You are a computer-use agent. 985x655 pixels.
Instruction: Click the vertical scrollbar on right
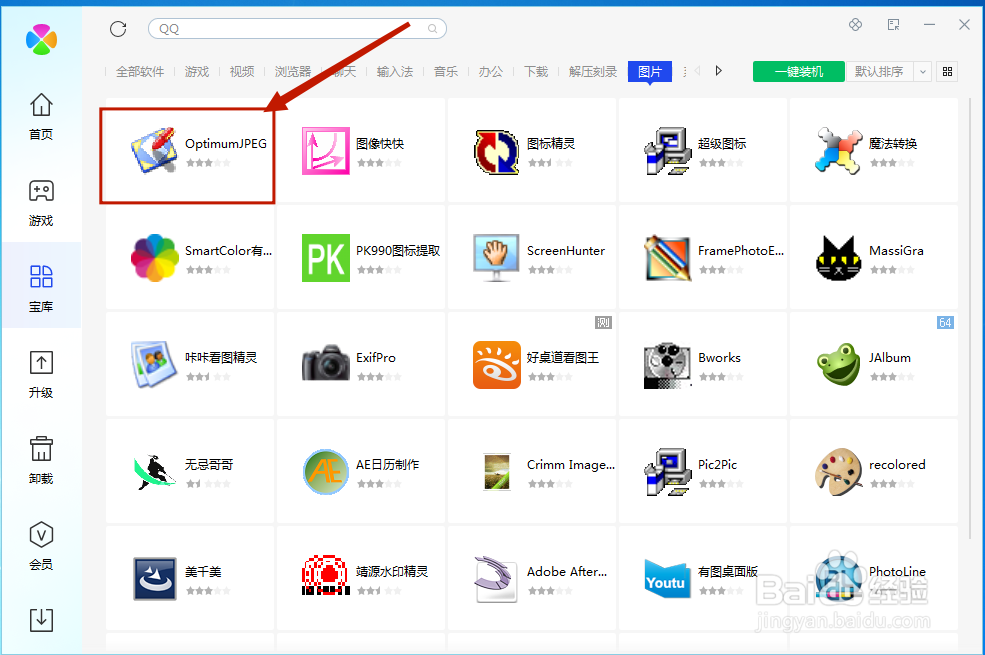coord(970,319)
